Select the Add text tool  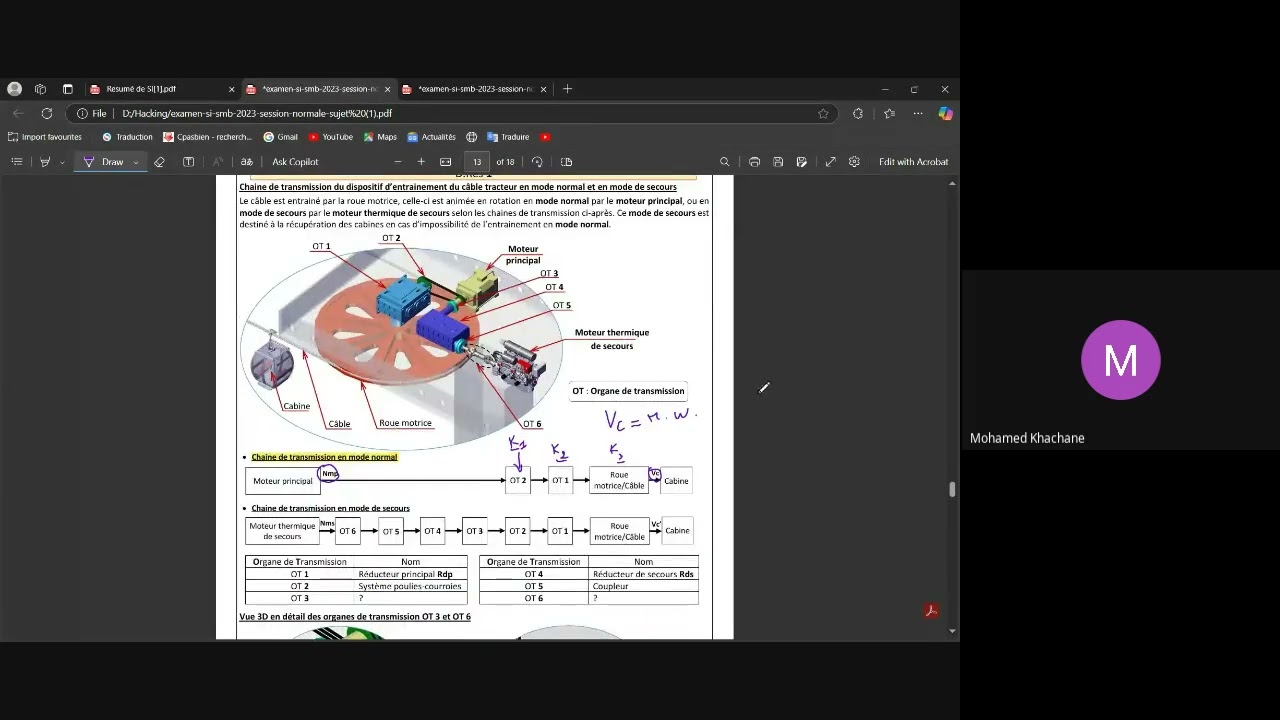[x=188, y=162]
